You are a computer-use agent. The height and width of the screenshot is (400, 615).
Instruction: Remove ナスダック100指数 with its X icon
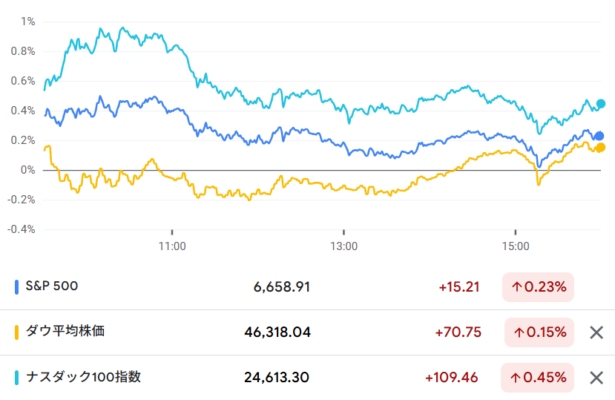[596, 378]
